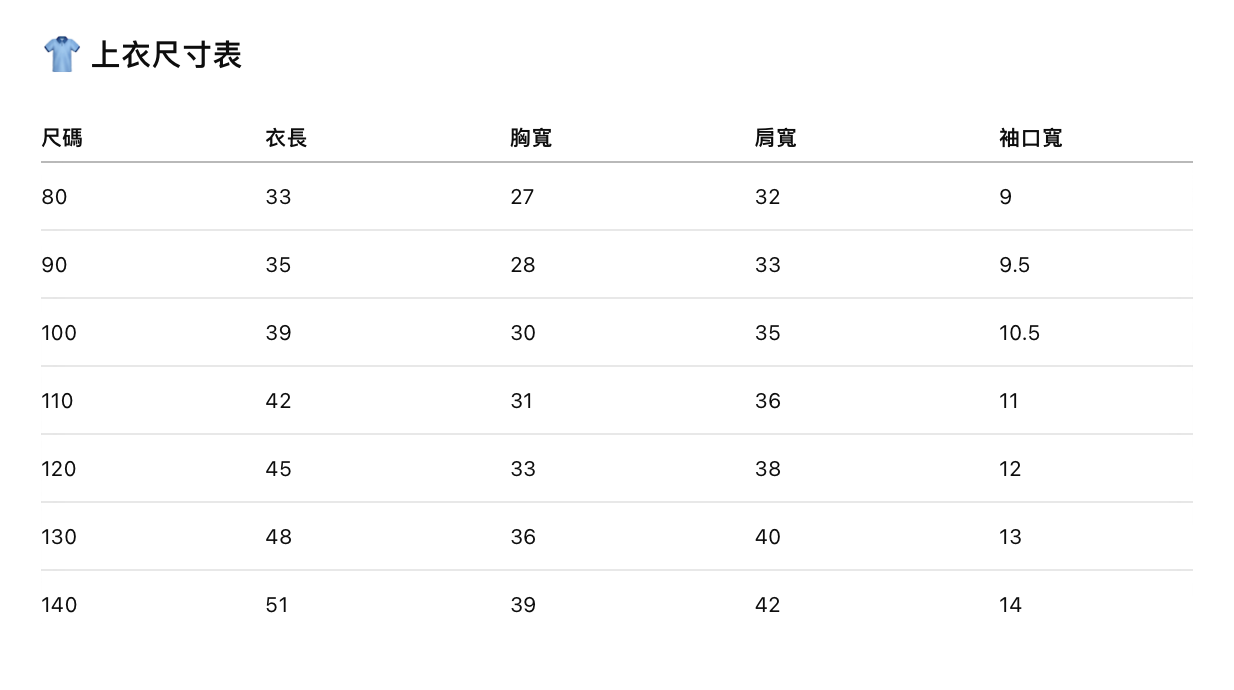The image size is (1234, 690).
Task: Click size 90 row label
Action: point(54,265)
